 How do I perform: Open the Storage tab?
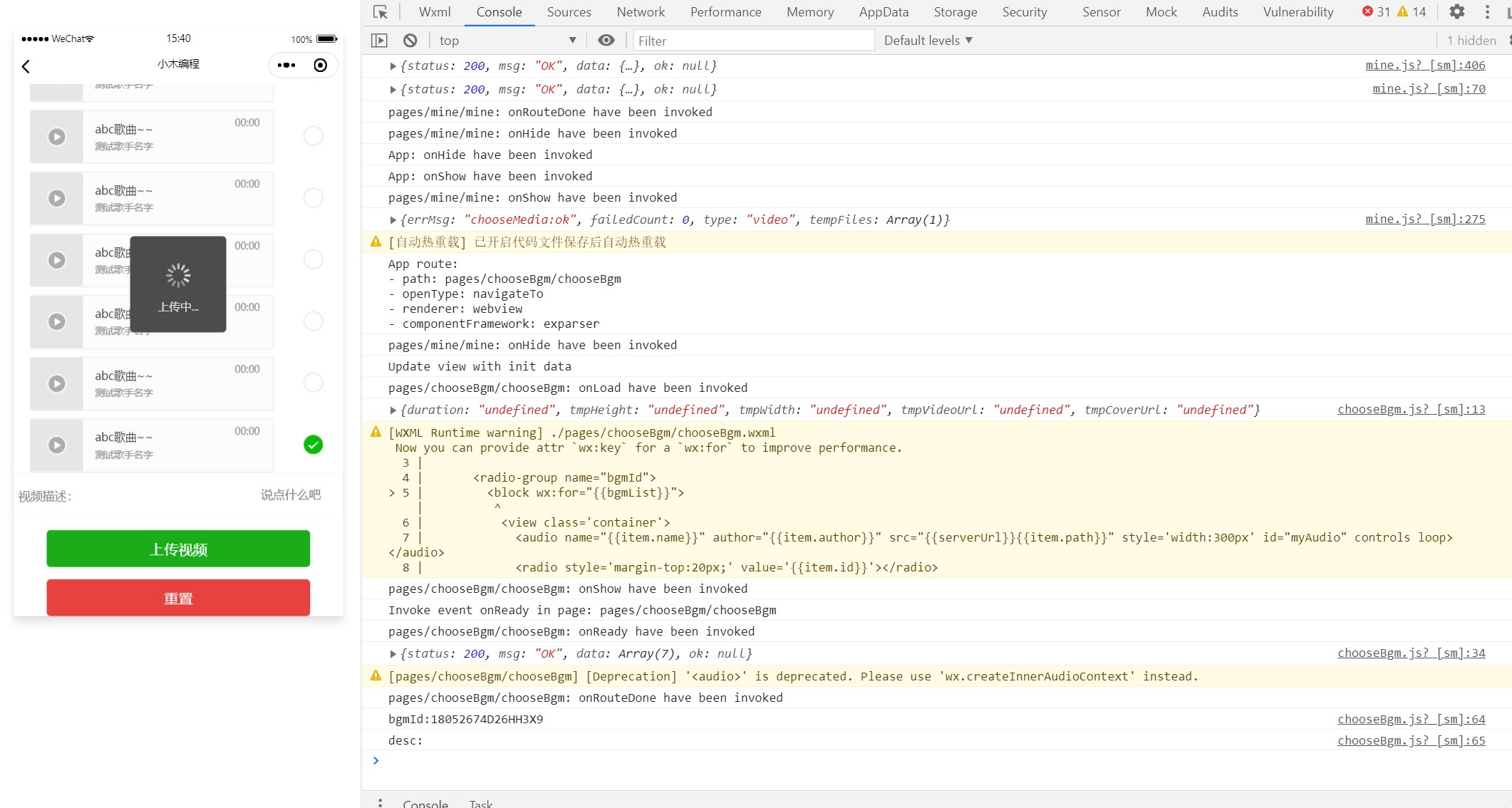956,12
